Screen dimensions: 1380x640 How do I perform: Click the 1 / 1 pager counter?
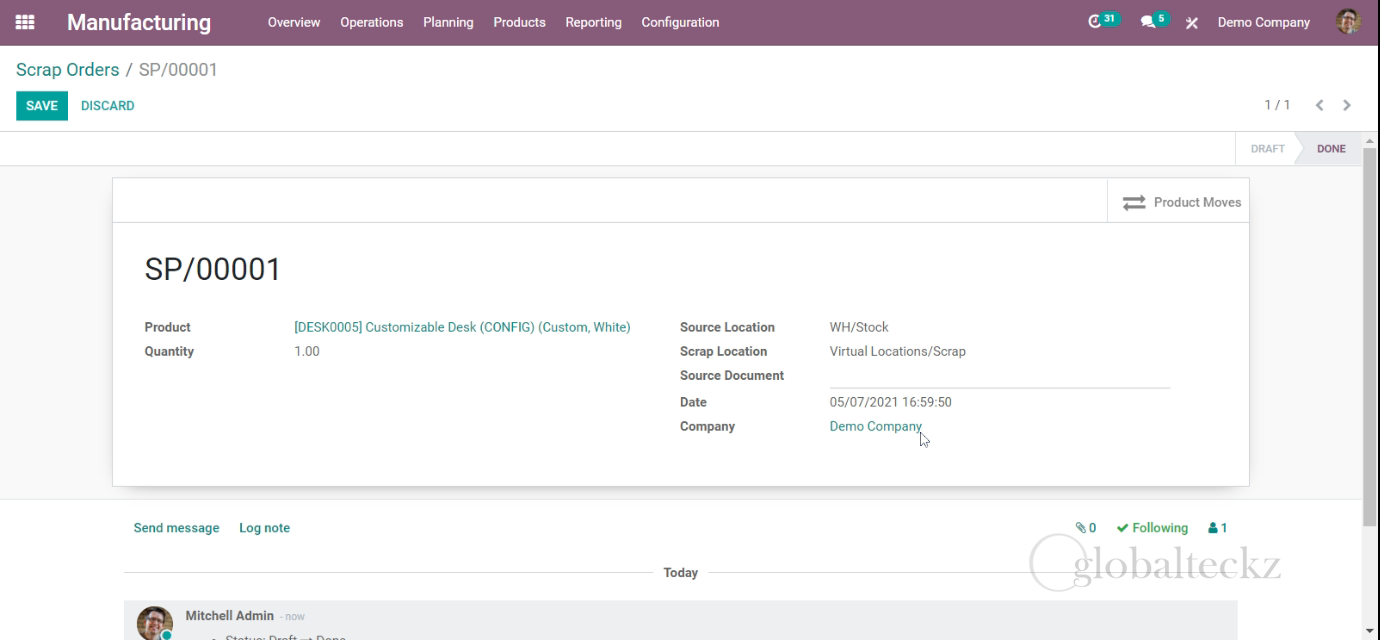pyautogui.click(x=1277, y=105)
